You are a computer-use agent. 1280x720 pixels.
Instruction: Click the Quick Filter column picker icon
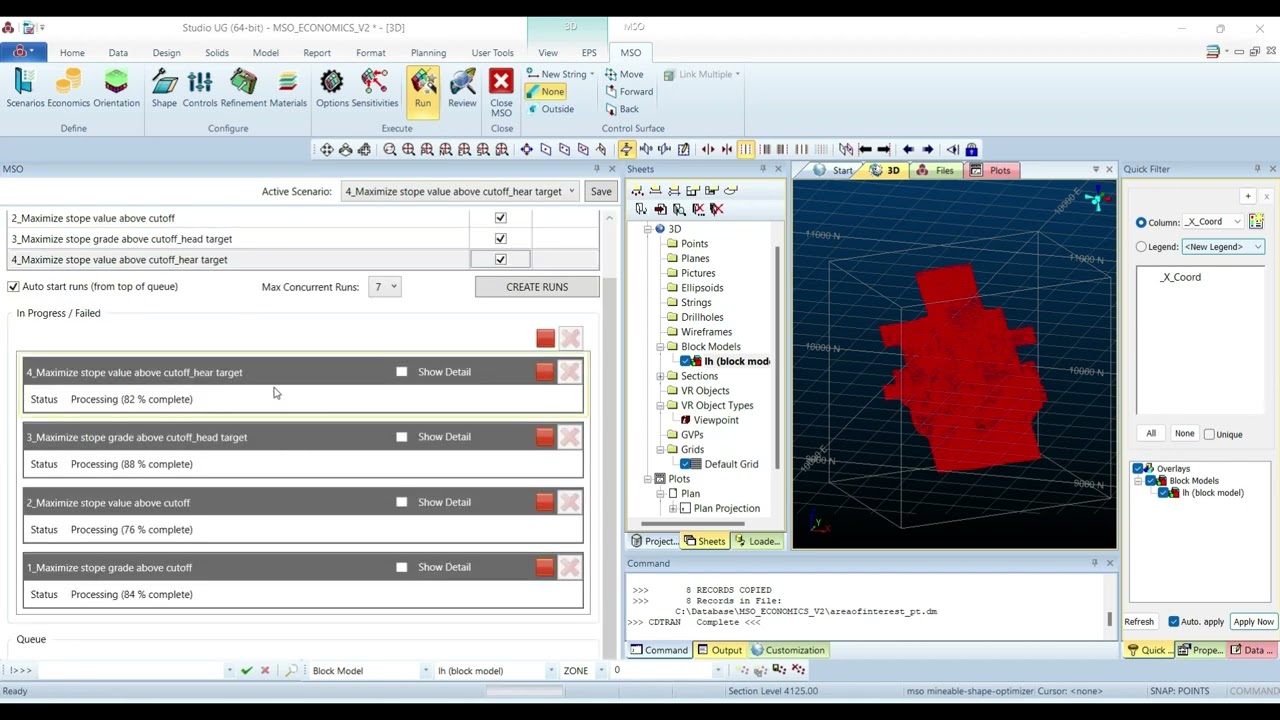(1256, 221)
